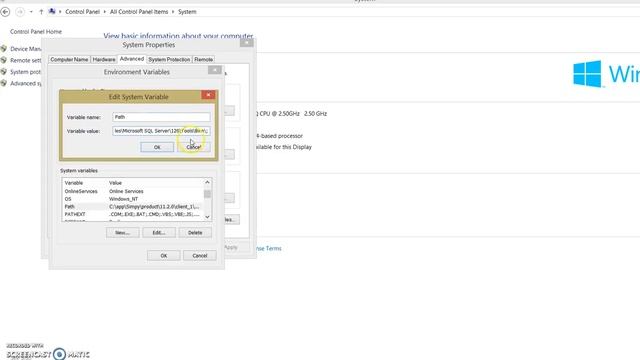Switch to Remote tab
640x360 pixels.
(x=203, y=60)
